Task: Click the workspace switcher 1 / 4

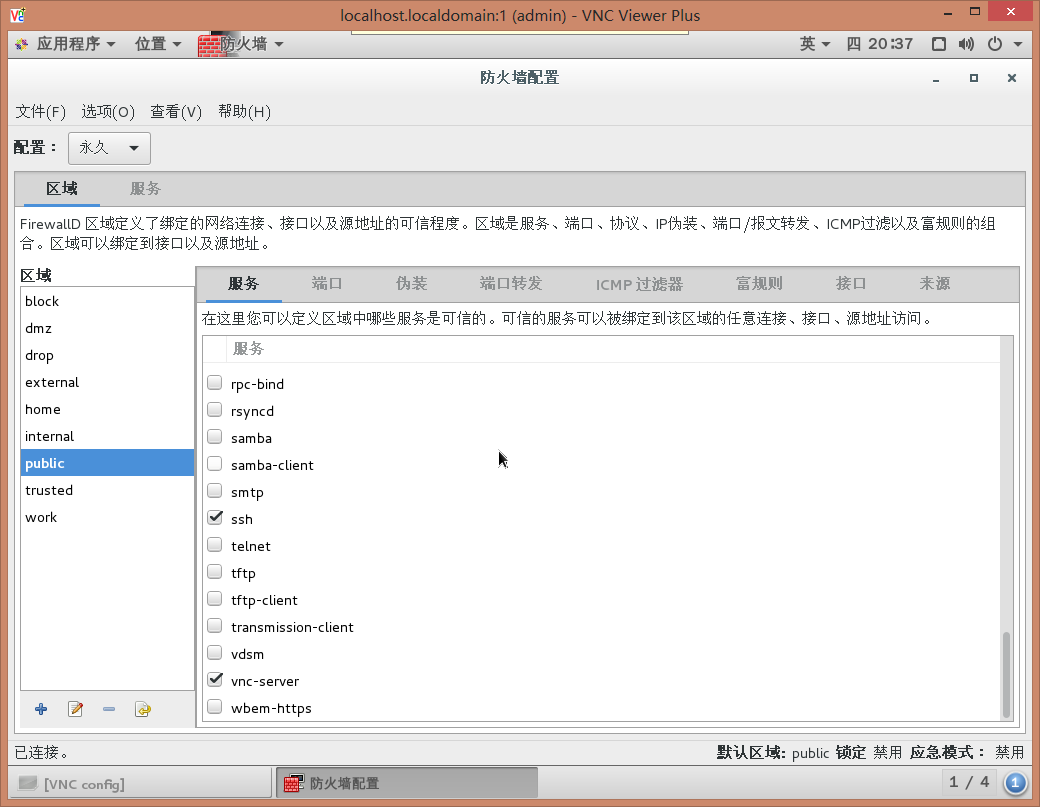Action: pos(969,782)
